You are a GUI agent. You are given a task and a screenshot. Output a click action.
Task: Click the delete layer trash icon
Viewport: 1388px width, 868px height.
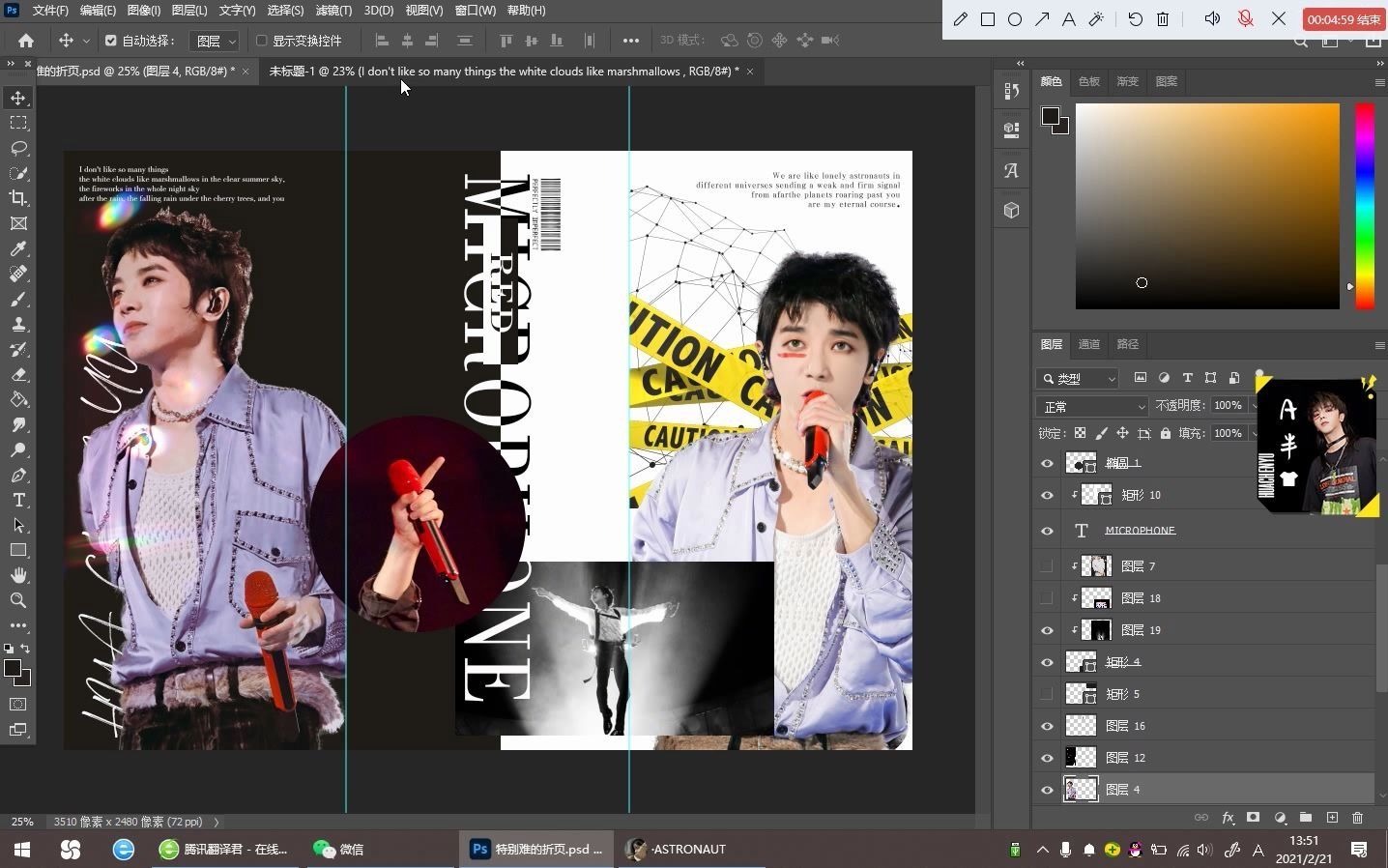[x=1357, y=818]
